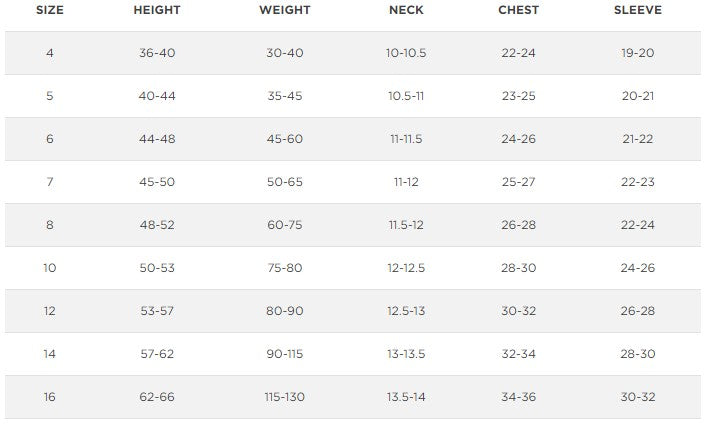Click the HEIGHT column header
The height and width of the screenshot is (426, 707).
pos(157,10)
